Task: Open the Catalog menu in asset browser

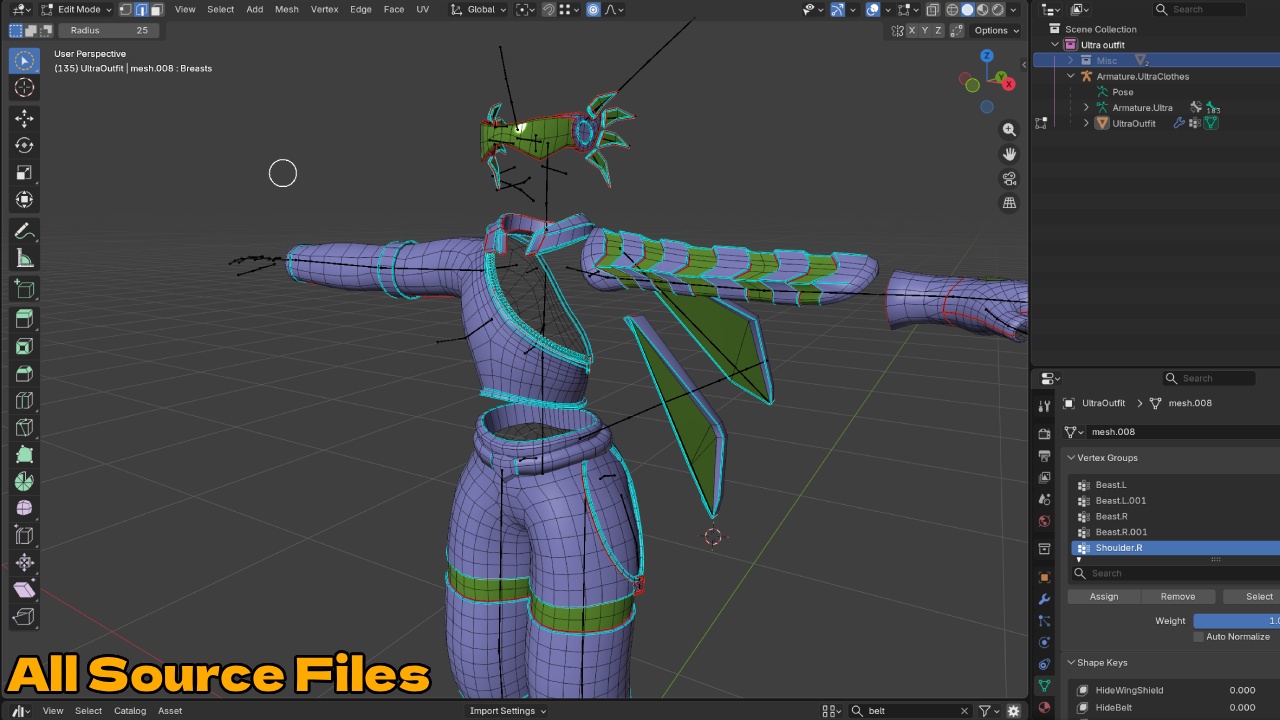Action: [x=130, y=711]
